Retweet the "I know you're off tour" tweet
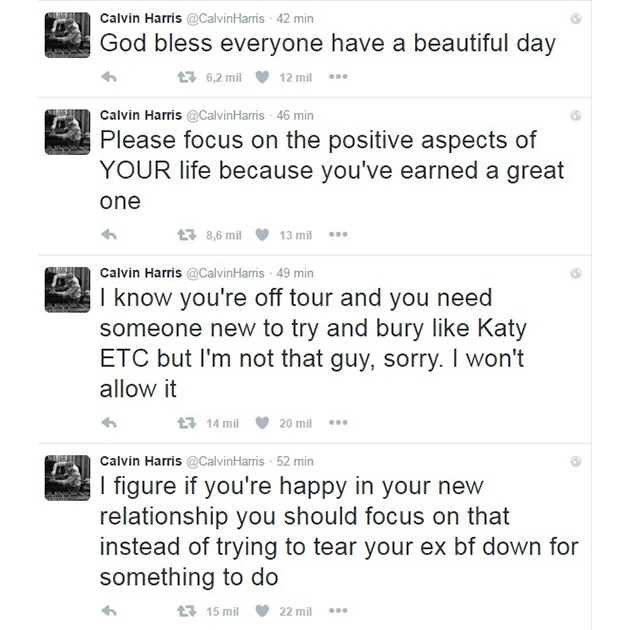 point(184,423)
